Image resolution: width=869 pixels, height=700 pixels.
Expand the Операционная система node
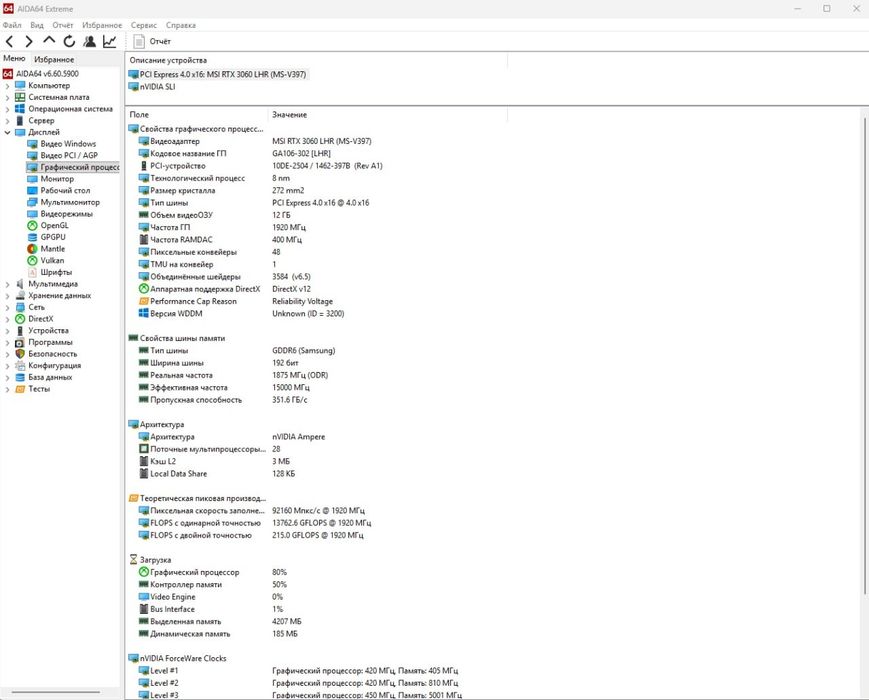[7, 109]
